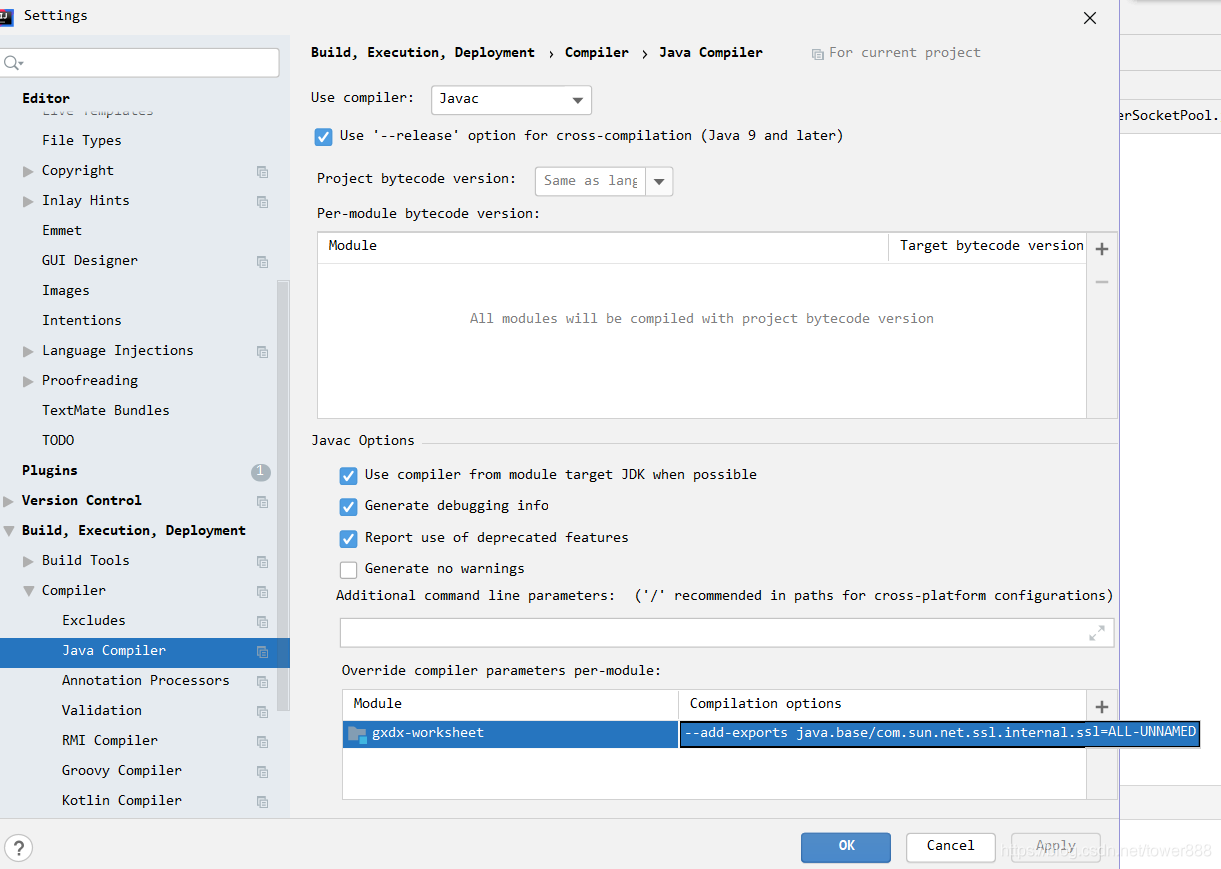
Task: Click the disabled Apply button
Action: coord(1056,847)
